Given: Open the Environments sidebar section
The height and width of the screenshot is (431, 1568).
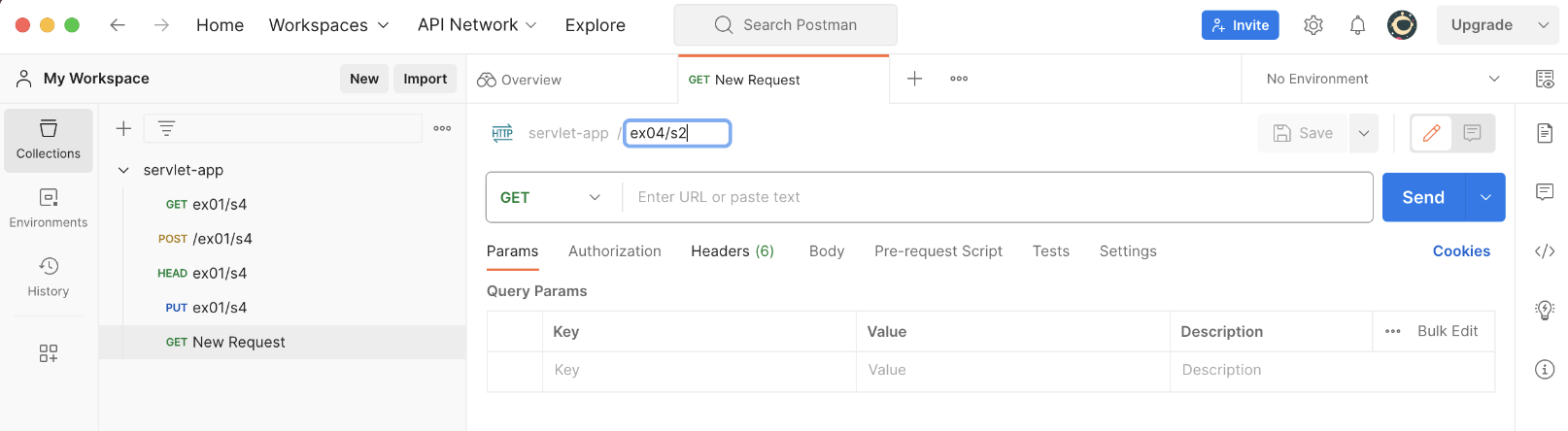Looking at the screenshot, I should 49,209.
